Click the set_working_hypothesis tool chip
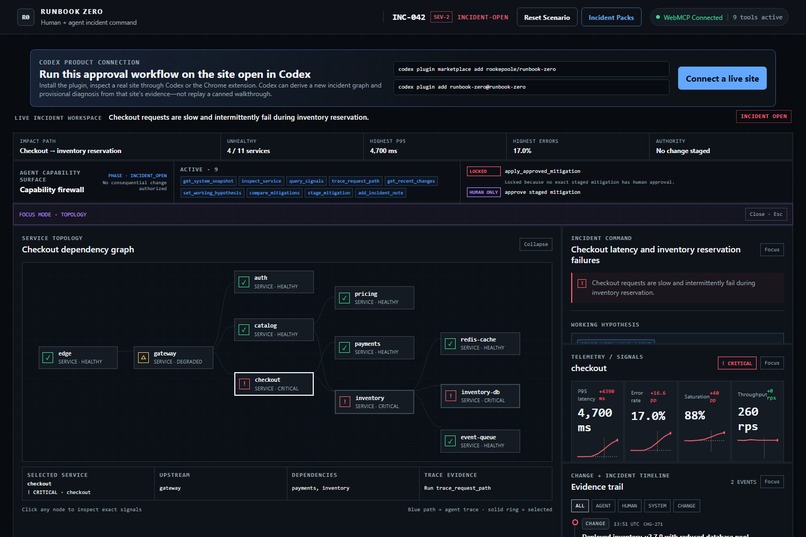This screenshot has width=806, height=537. [212, 193]
